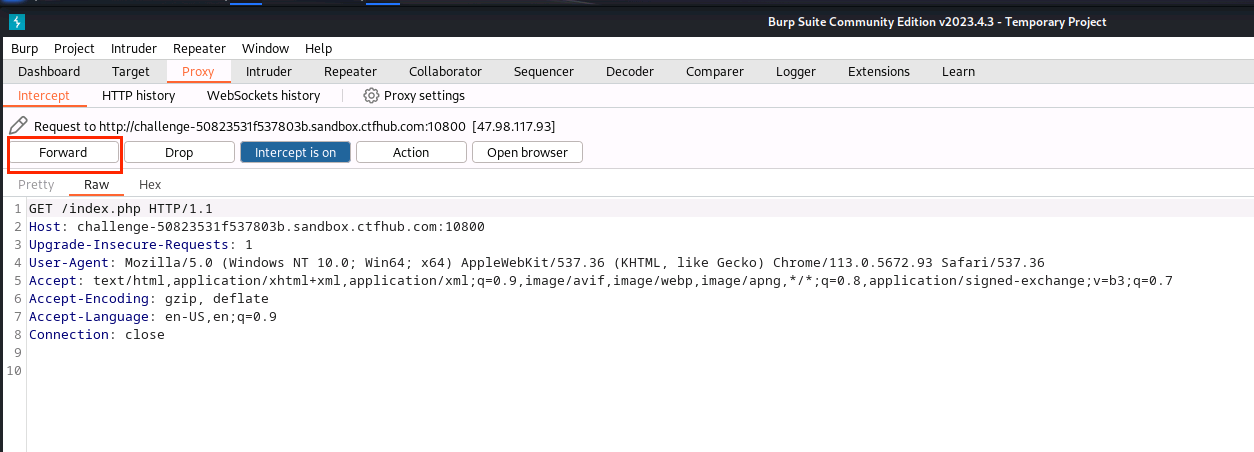
Task: Switch to the Dashboard tab
Action: [x=49, y=71]
